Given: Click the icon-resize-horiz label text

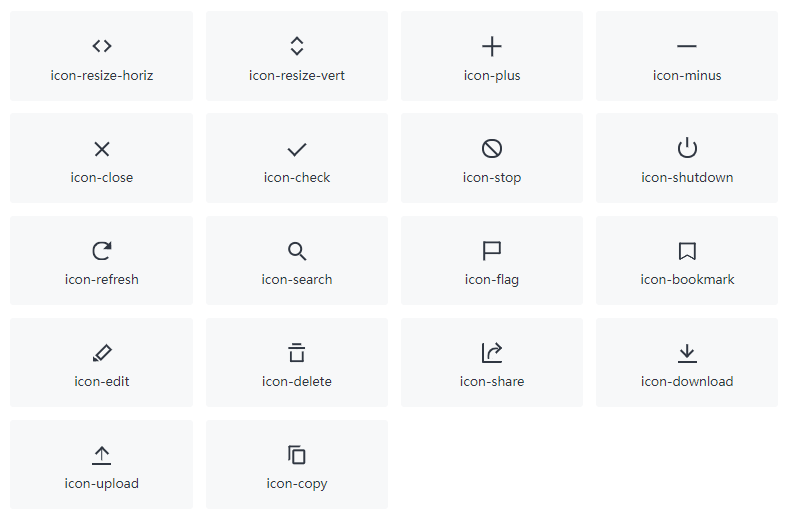Looking at the screenshot, I should [x=101, y=76].
